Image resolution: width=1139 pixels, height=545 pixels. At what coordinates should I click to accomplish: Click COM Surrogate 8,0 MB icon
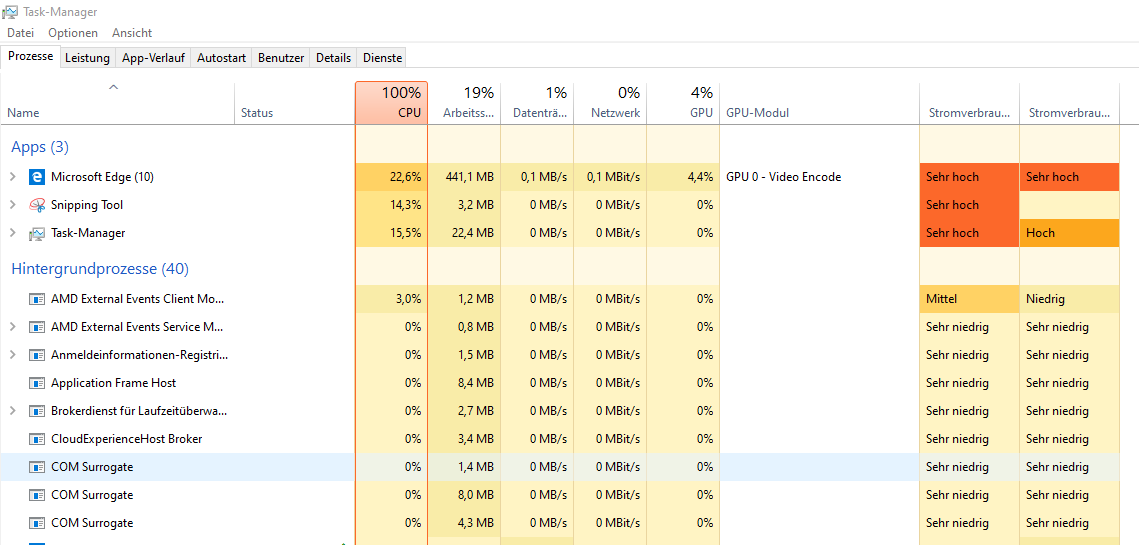click(36, 495)
